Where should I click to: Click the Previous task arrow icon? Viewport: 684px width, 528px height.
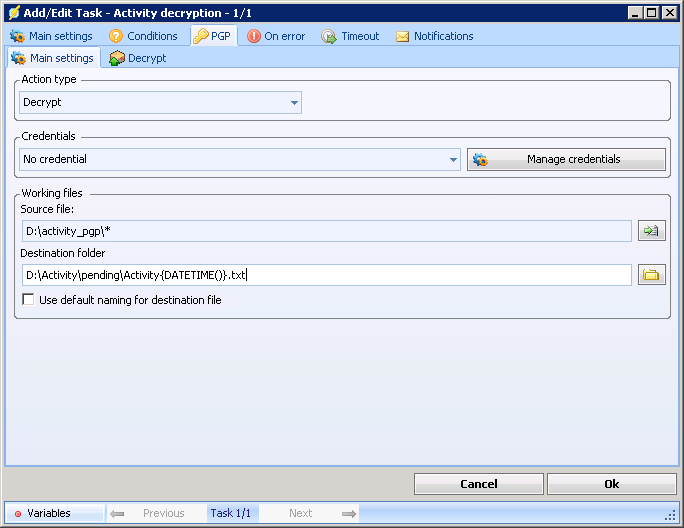click(118, 513)
